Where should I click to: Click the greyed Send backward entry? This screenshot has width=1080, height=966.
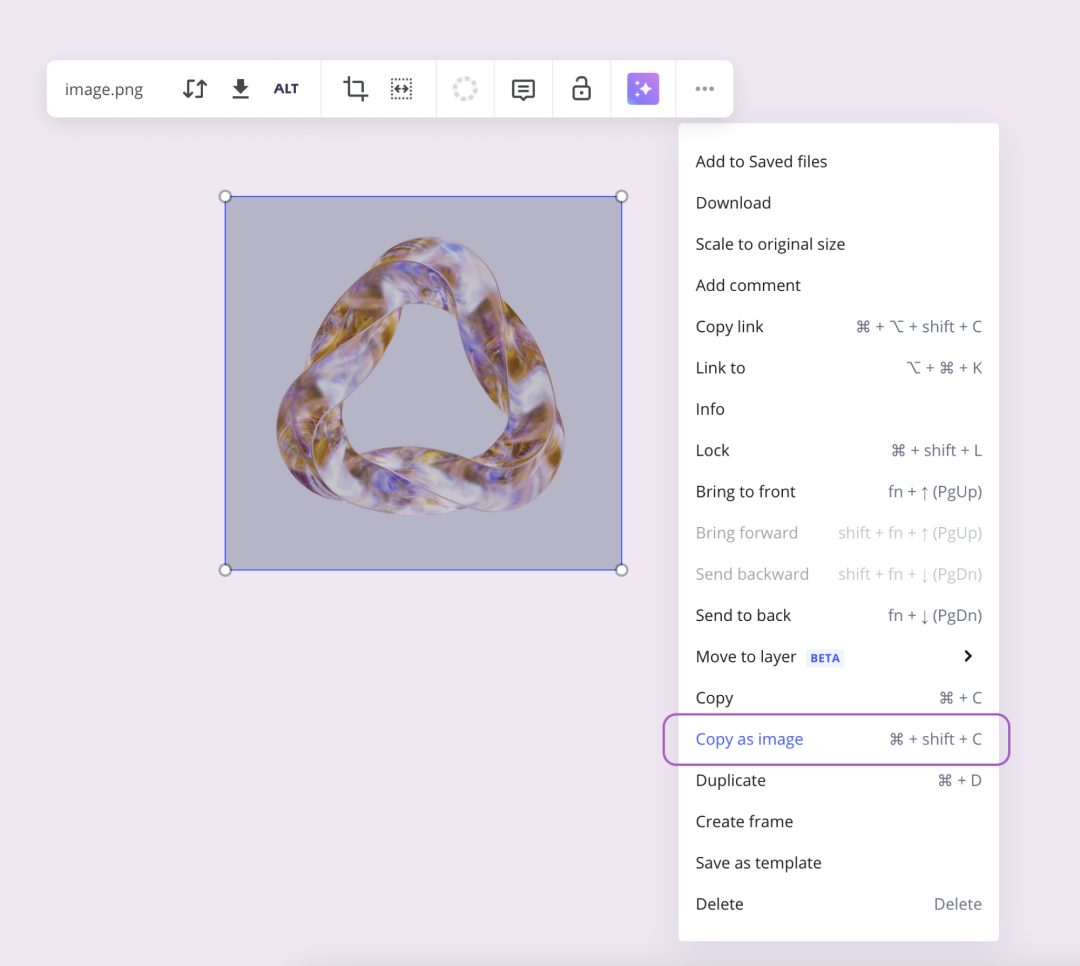(x=838, y=575)
